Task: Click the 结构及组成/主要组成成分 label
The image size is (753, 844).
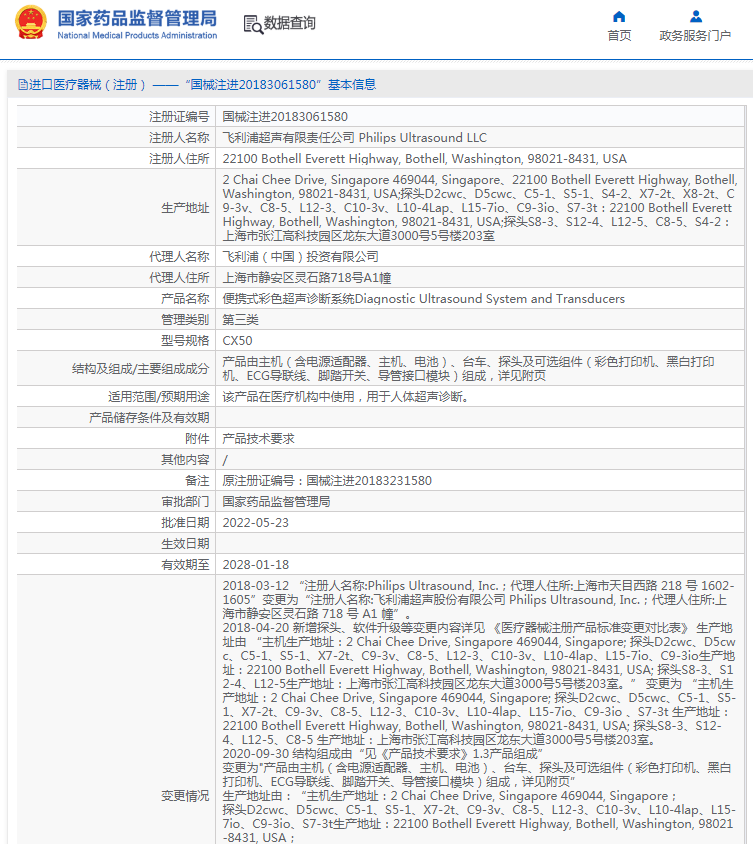Action: click(x=140, y=369)
